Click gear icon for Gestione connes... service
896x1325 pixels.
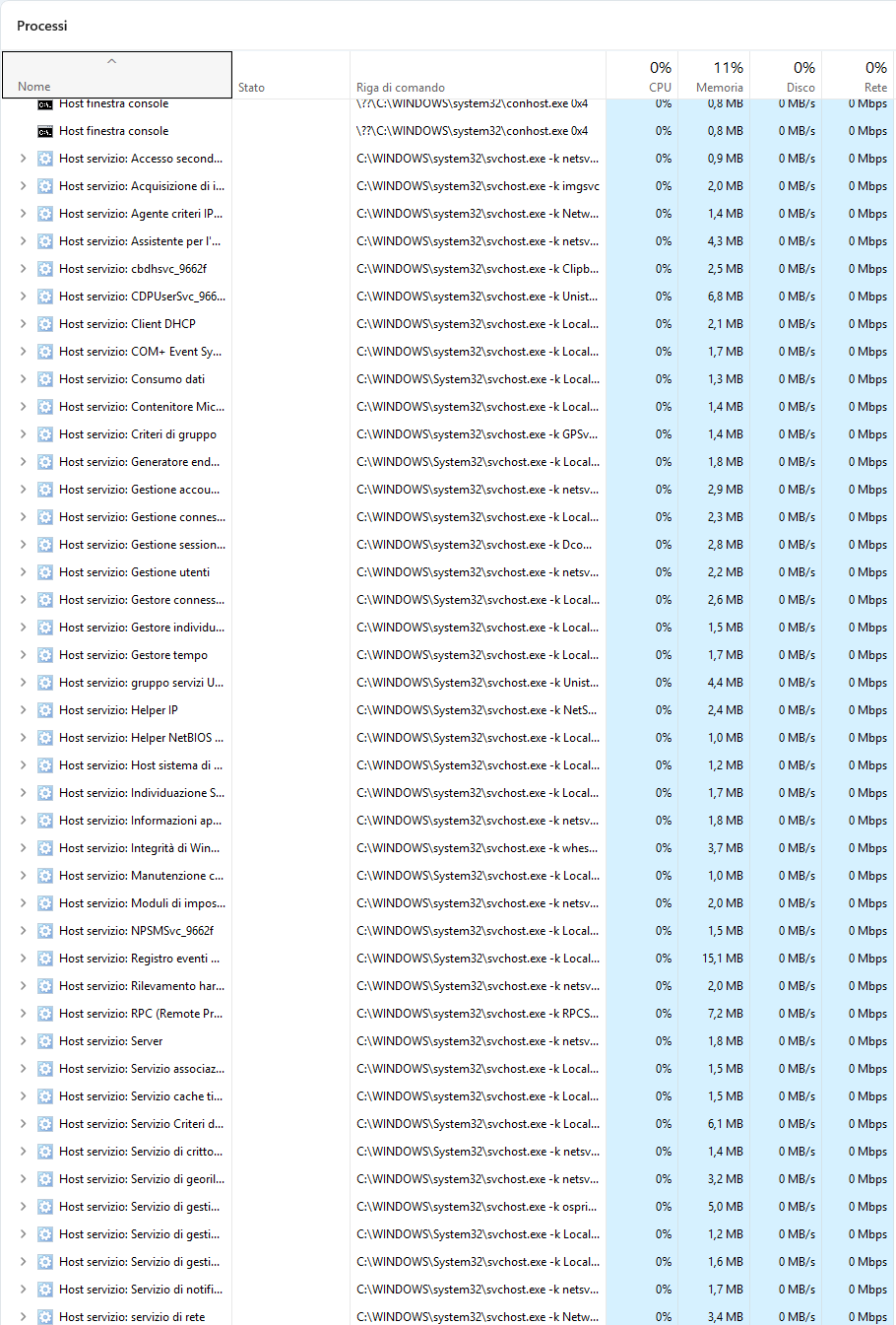tap(45, 516)
